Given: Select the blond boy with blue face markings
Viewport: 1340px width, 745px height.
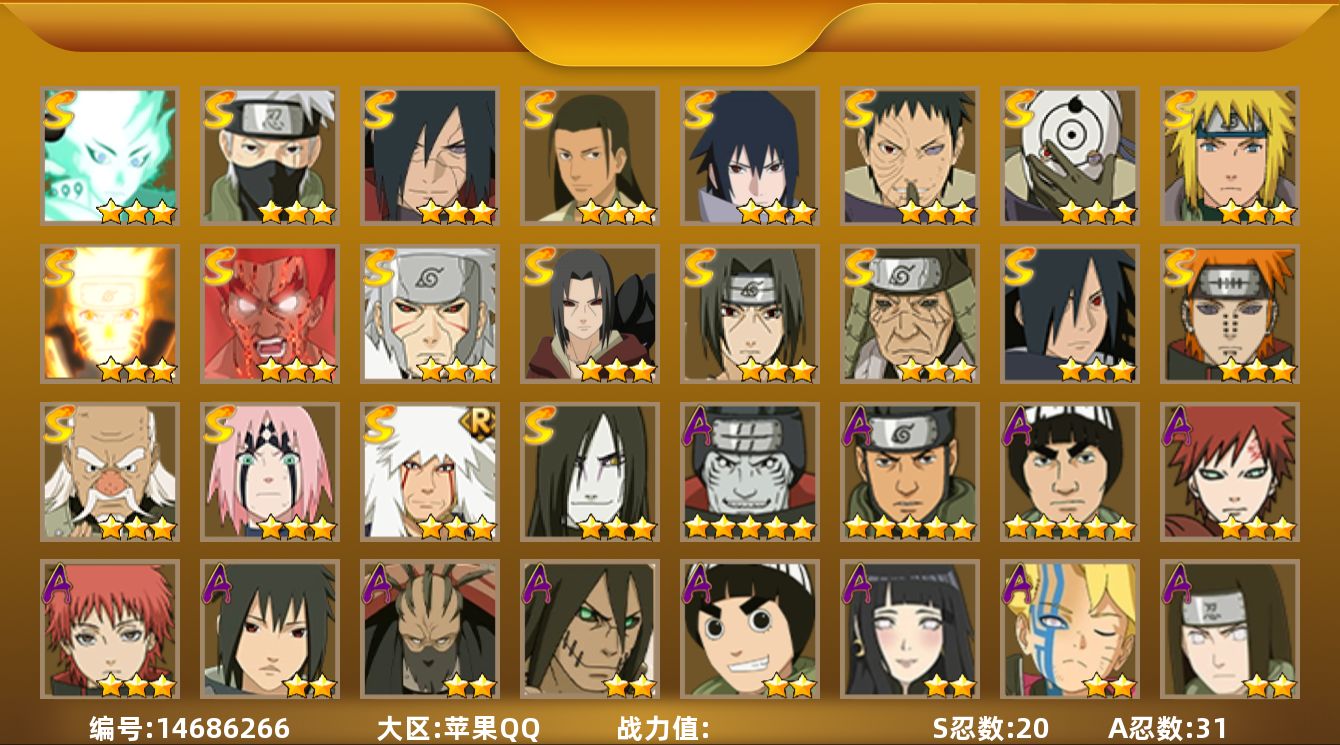Looking at the screenshot, I should click(x=1070, y=630).
